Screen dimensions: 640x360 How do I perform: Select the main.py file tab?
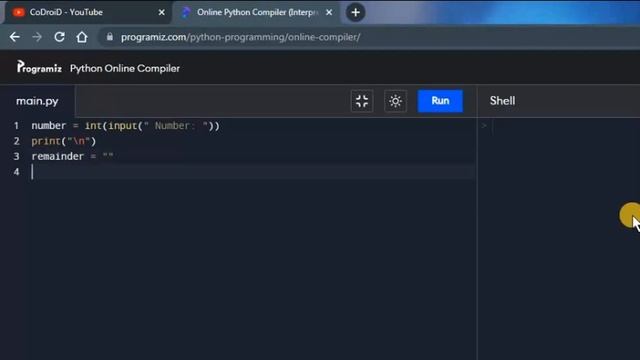click(37, 101)
